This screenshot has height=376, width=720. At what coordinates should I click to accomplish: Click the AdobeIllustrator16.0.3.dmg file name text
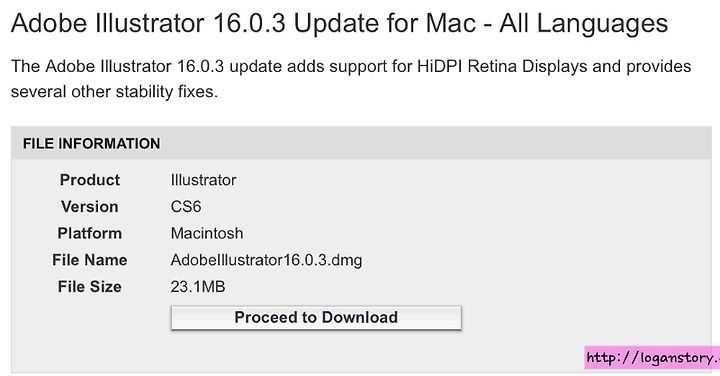click(266, 260)
